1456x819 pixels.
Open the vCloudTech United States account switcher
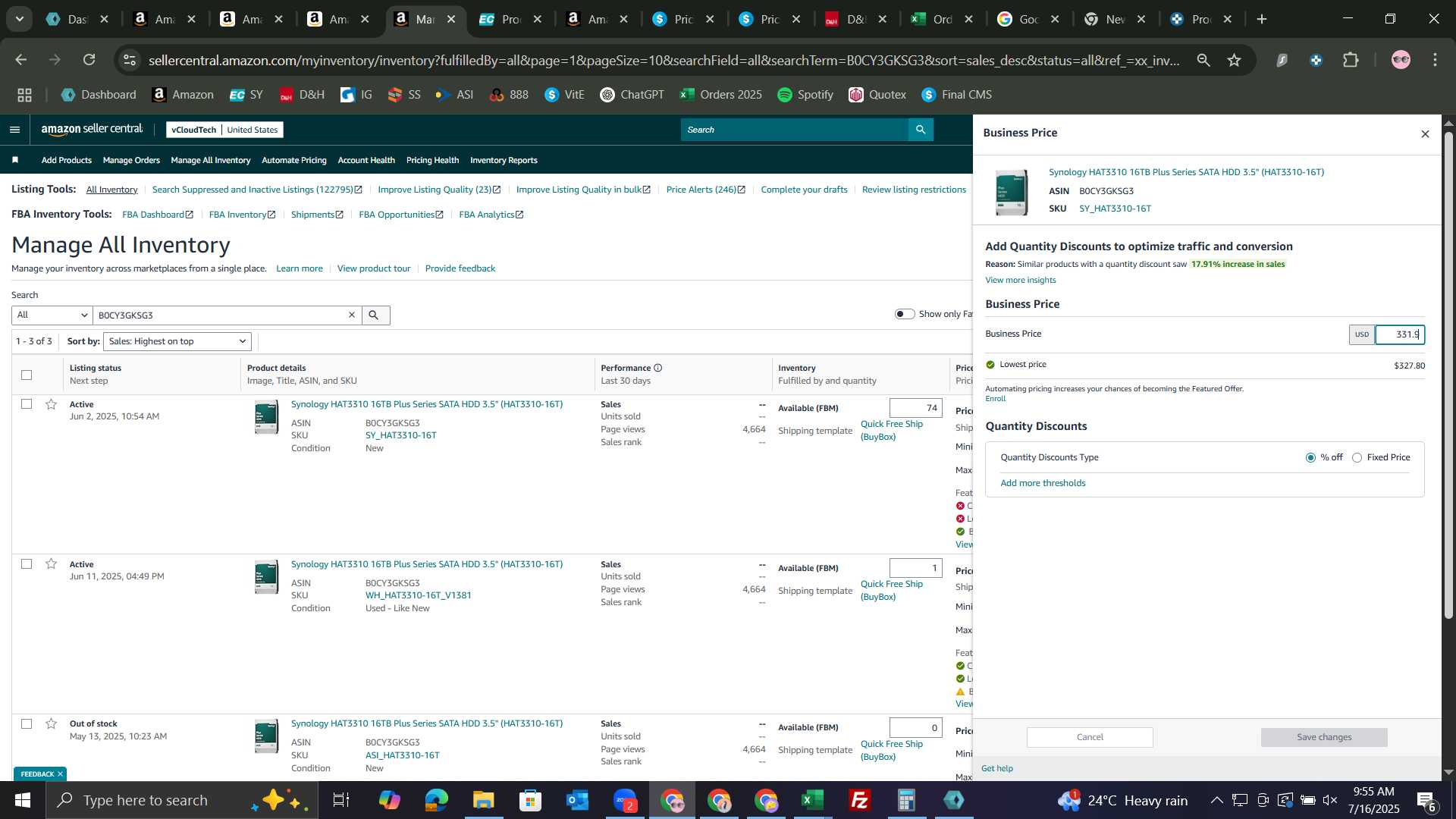point(224,130)
